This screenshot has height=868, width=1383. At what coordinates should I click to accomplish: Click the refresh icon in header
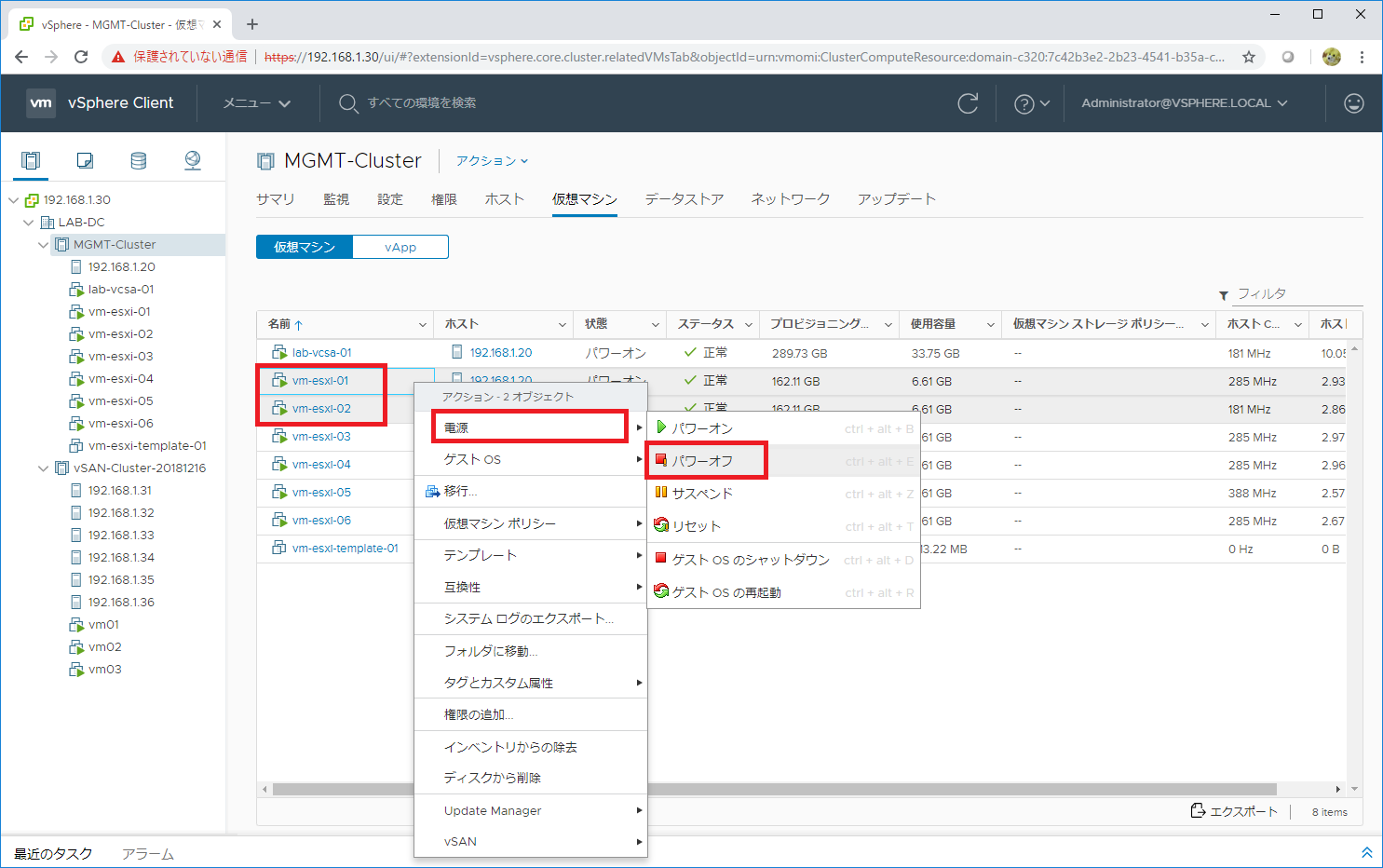[969, 103]
